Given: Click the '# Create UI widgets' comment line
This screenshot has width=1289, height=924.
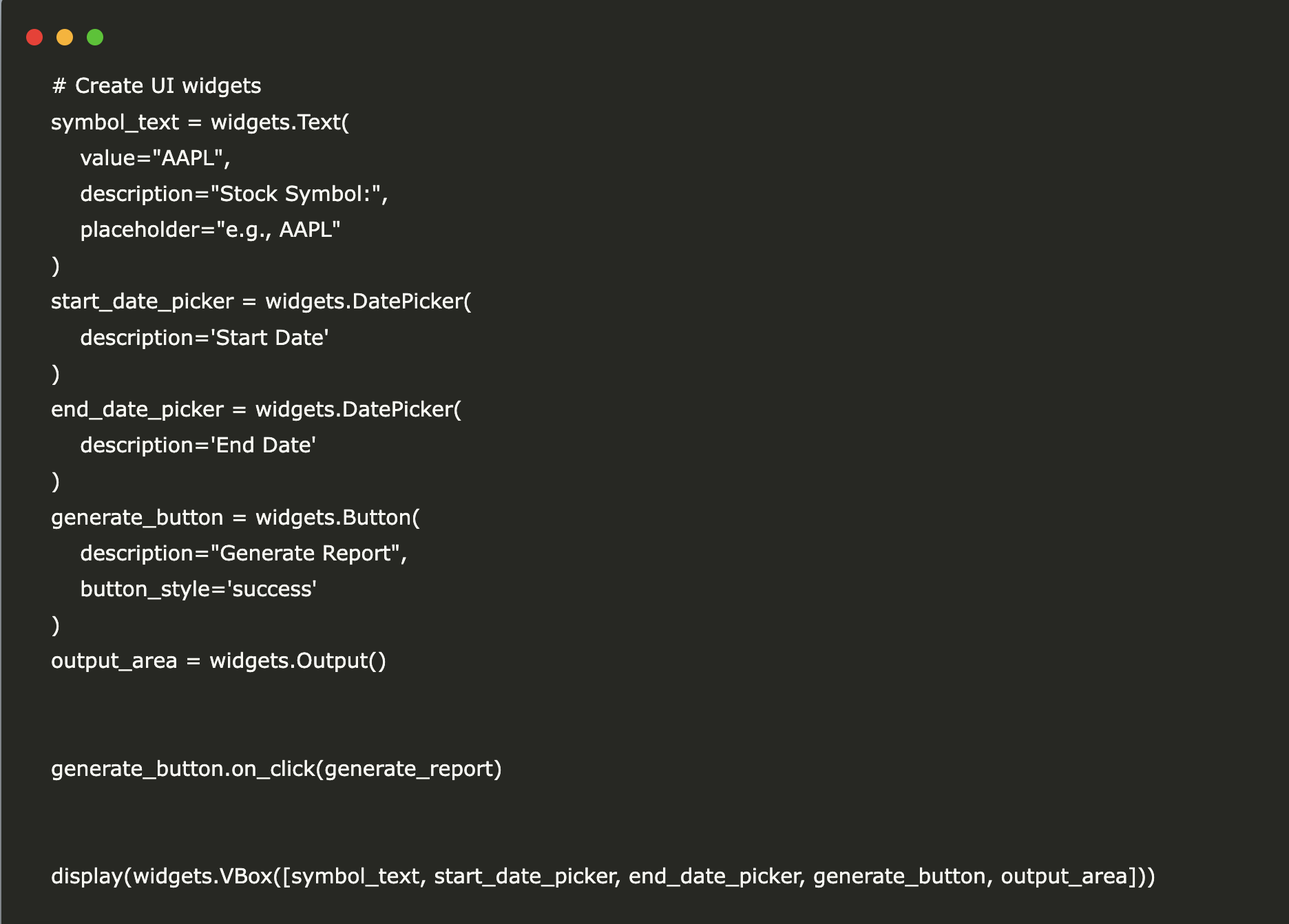Looking at the screenshot, I should pyautogui.click(x=156, y=86).
